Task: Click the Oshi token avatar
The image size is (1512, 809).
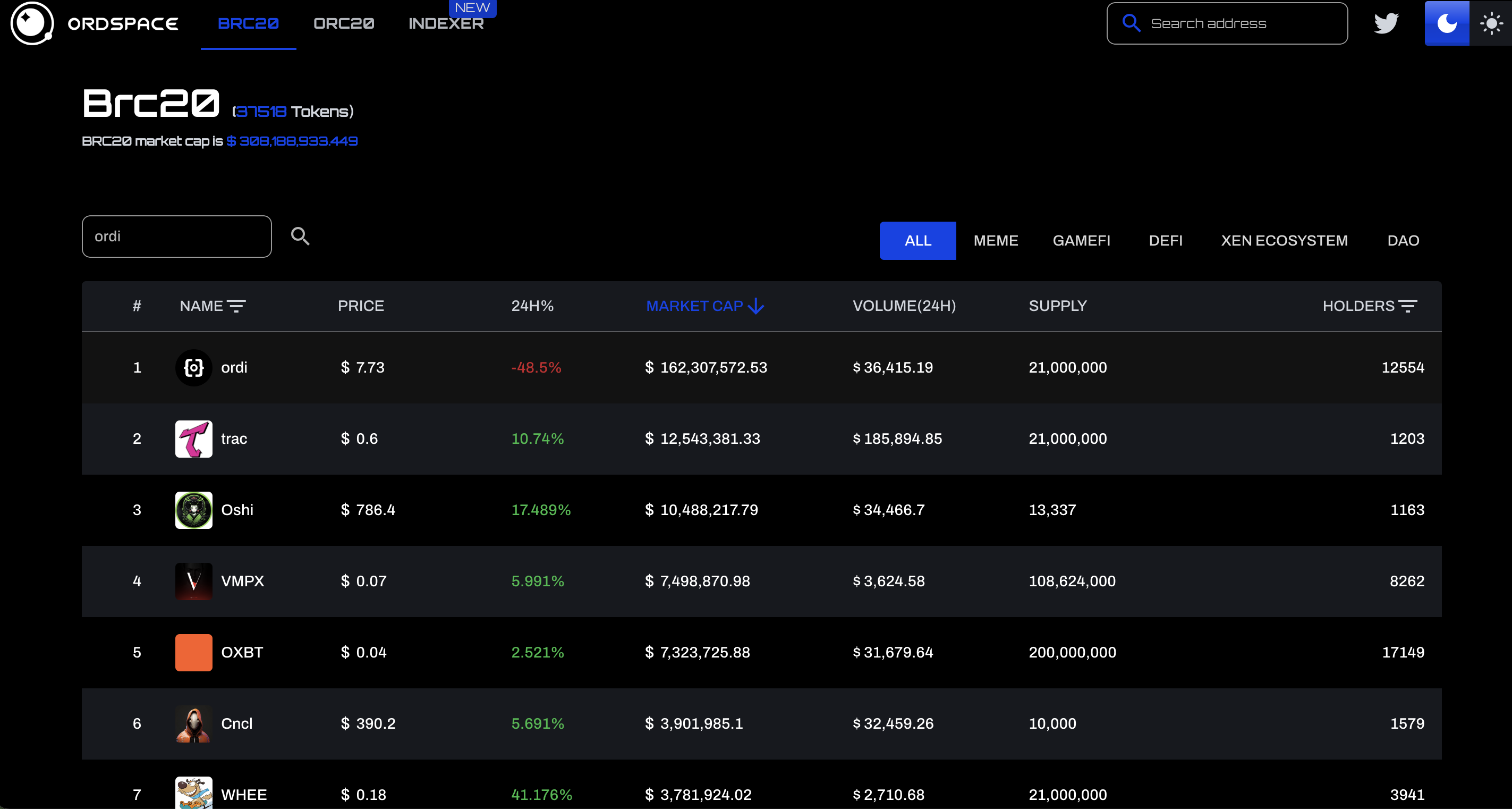Action: tap(194, 510)
